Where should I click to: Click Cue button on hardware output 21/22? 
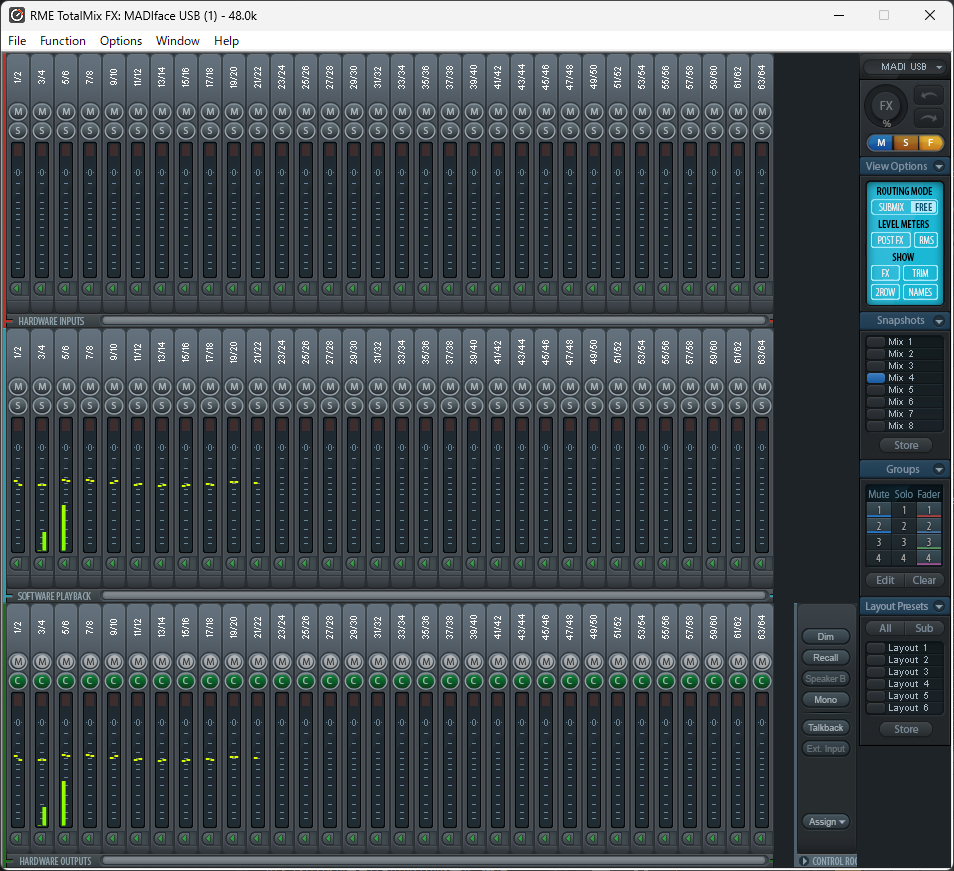coord(258,681)
